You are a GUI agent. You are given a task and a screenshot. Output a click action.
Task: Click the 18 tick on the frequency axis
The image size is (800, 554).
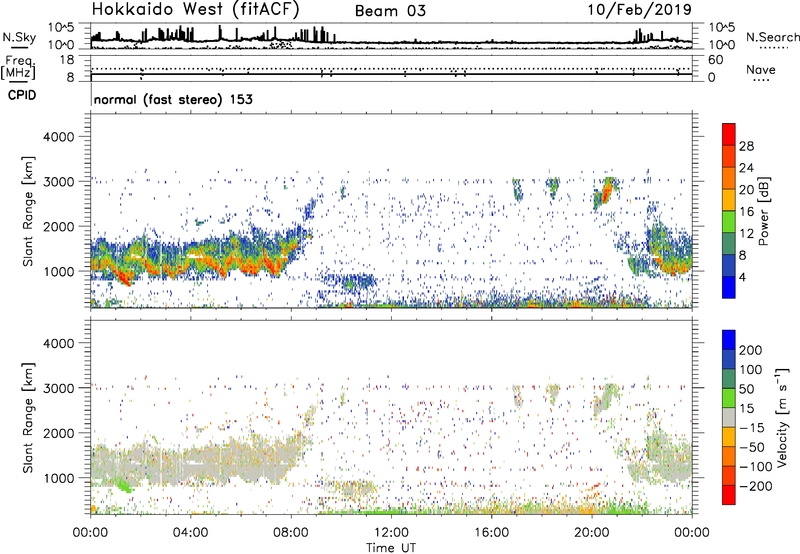[x=67, y=60]
